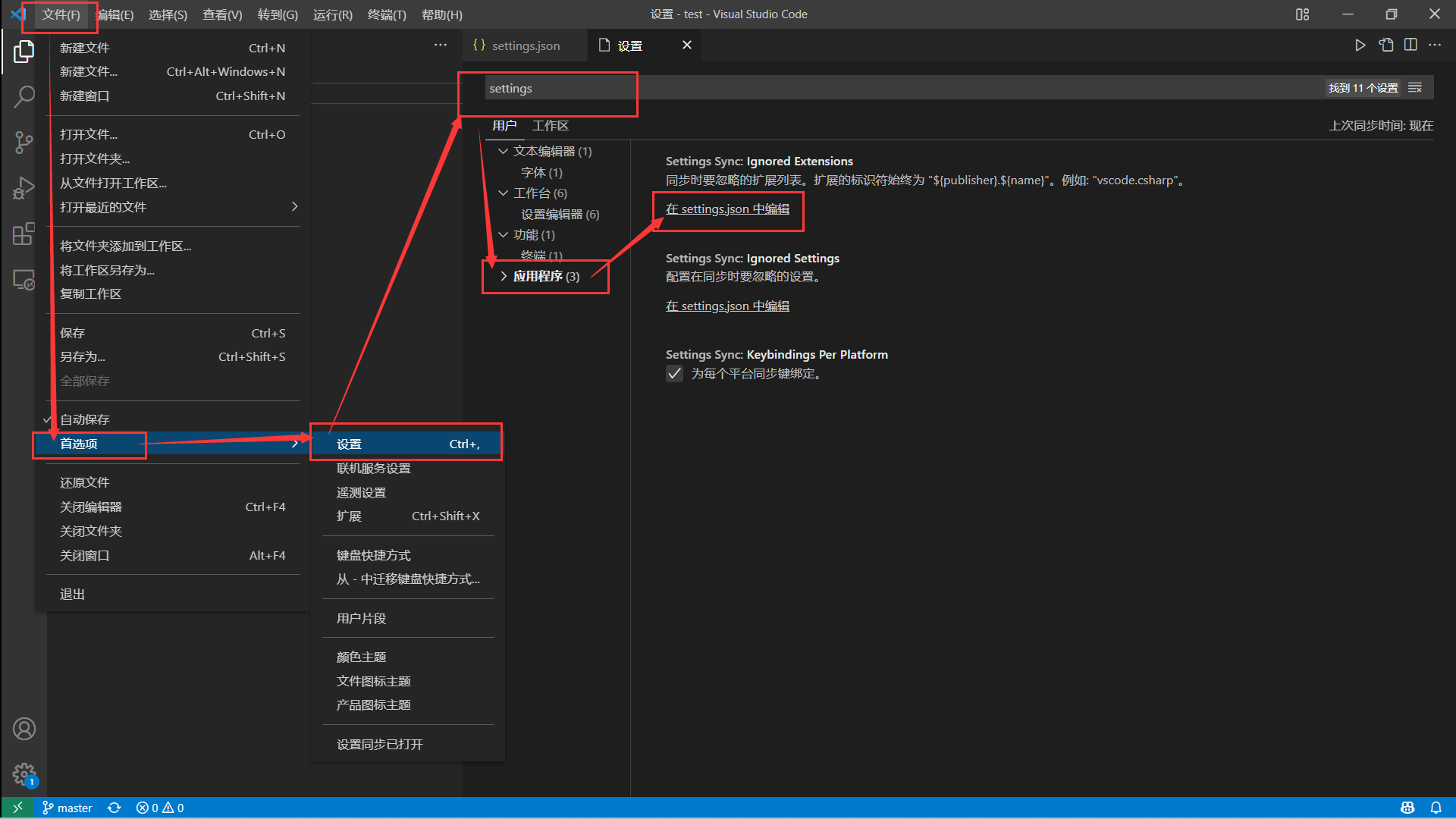Switch to the 工作区 settings tab
Image resolution: width=1456 pixels, height=819 pixels.
[550, 126]
